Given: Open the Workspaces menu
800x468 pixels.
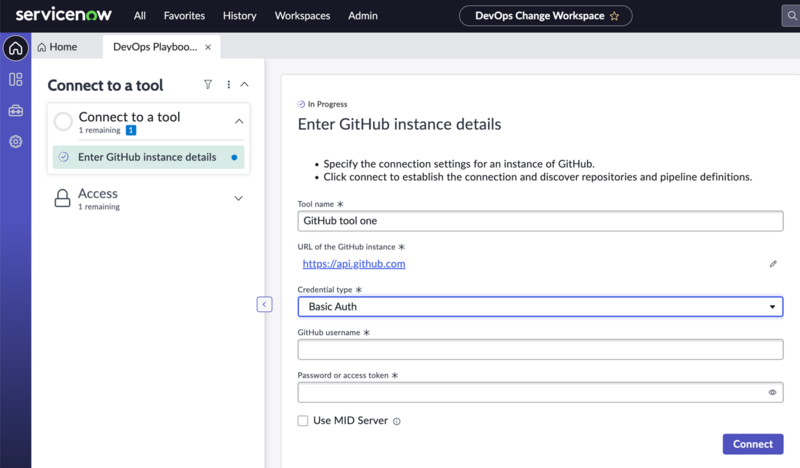Looking at the screenshot, I should coord(303,16).
